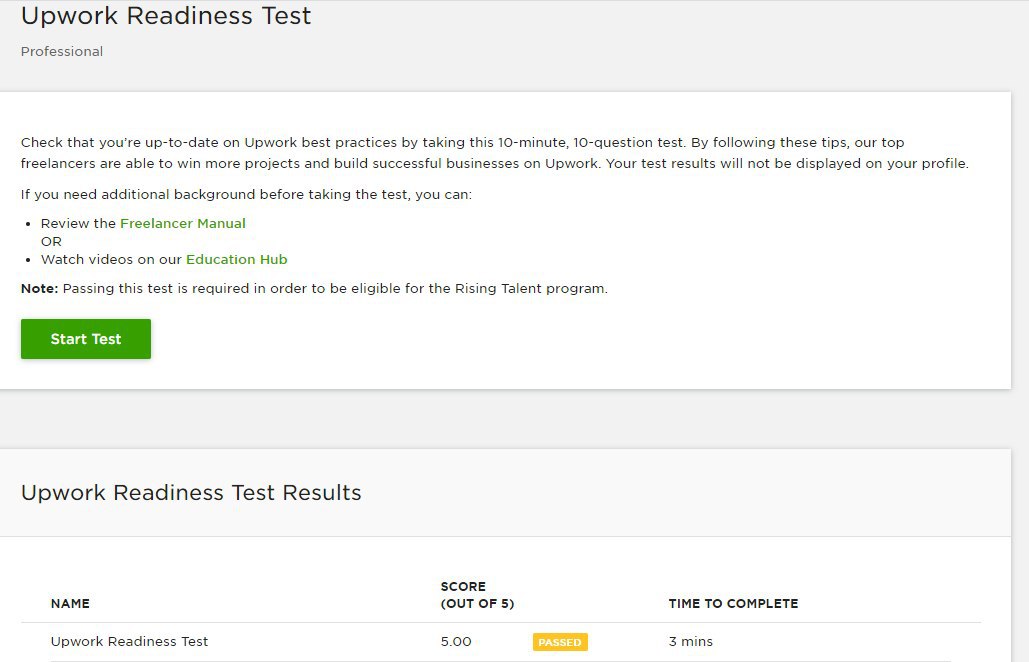Image resolution: width=1029 pixels, height=662 pixels.
Task: Click the OR text between bullets
Action: point(51,241)
